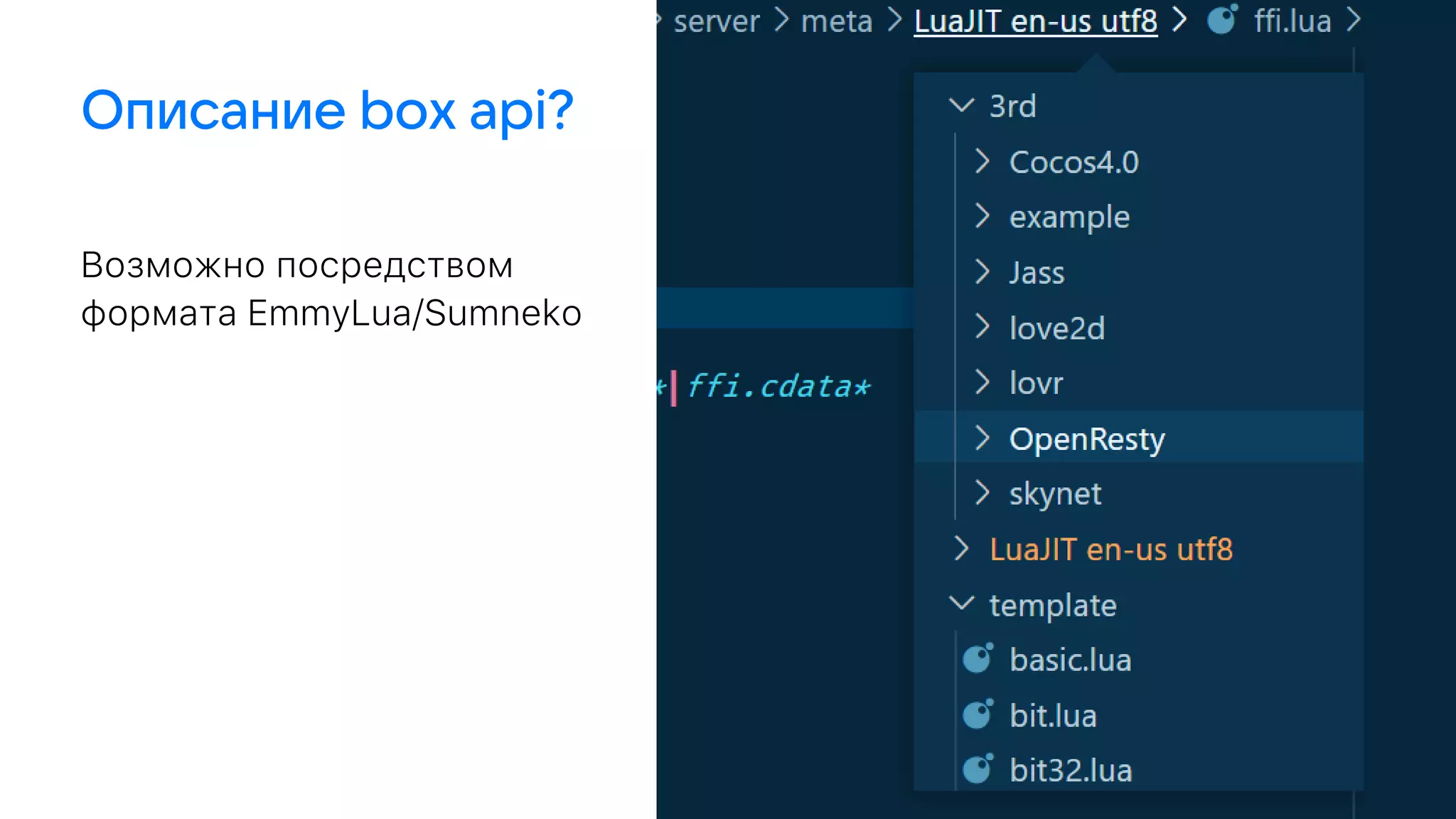This screenshot has height=819, width=1456.
Task: Select the Jass folder
Action: [x=1037, y=272]
